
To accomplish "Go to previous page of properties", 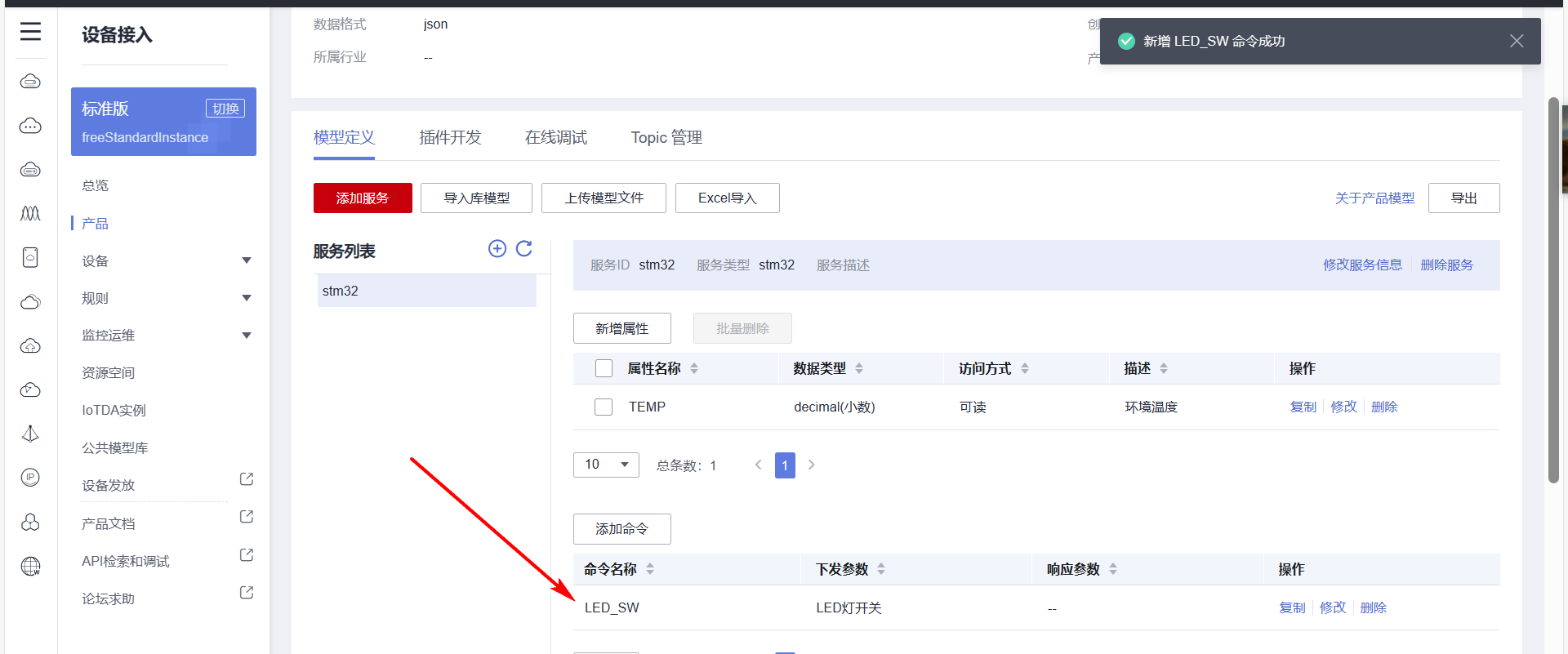I will click(x=758, y=465).
